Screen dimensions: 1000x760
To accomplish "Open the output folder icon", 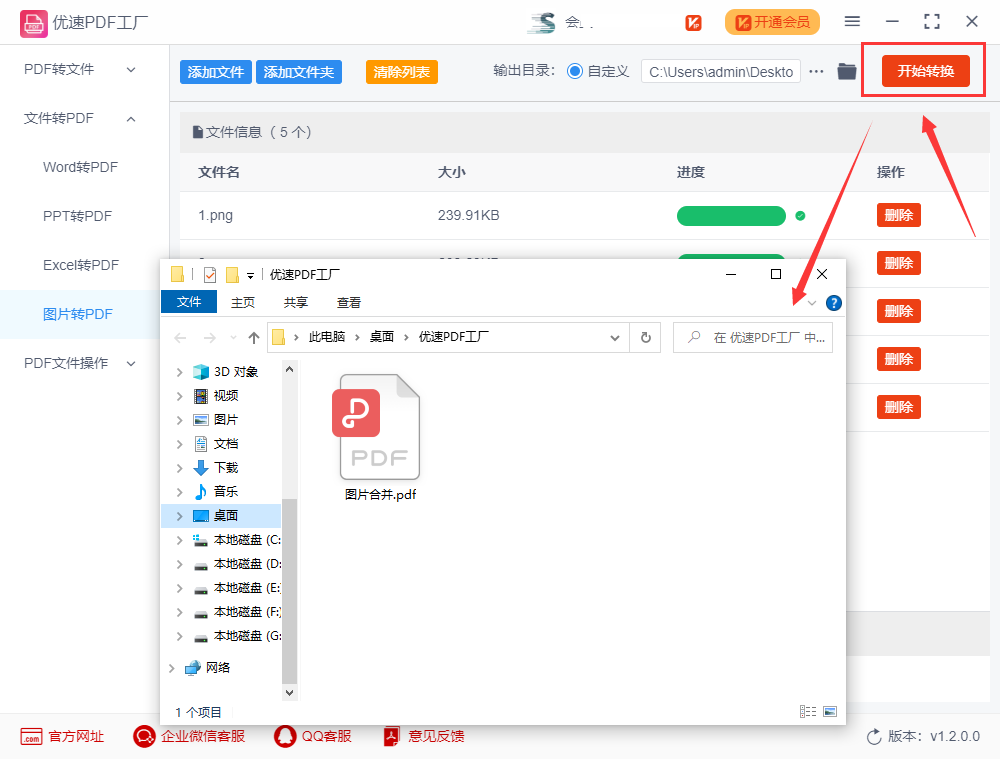I will (x=846, y=71).
